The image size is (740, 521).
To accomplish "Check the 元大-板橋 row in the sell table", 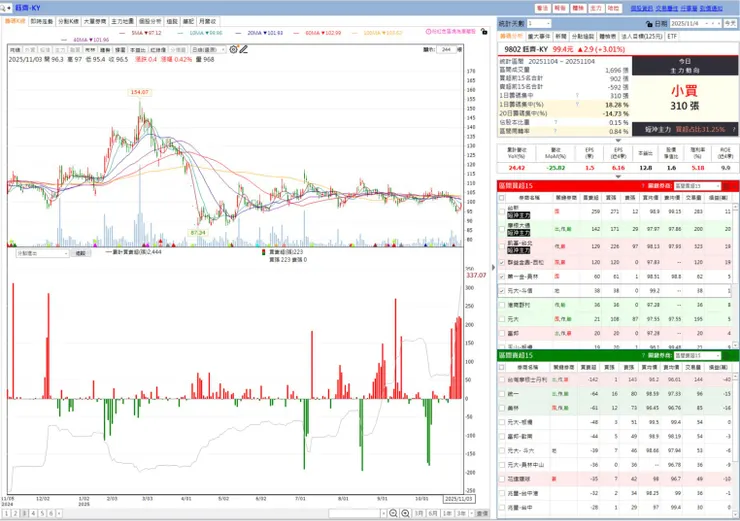I will tap(502, 422).
